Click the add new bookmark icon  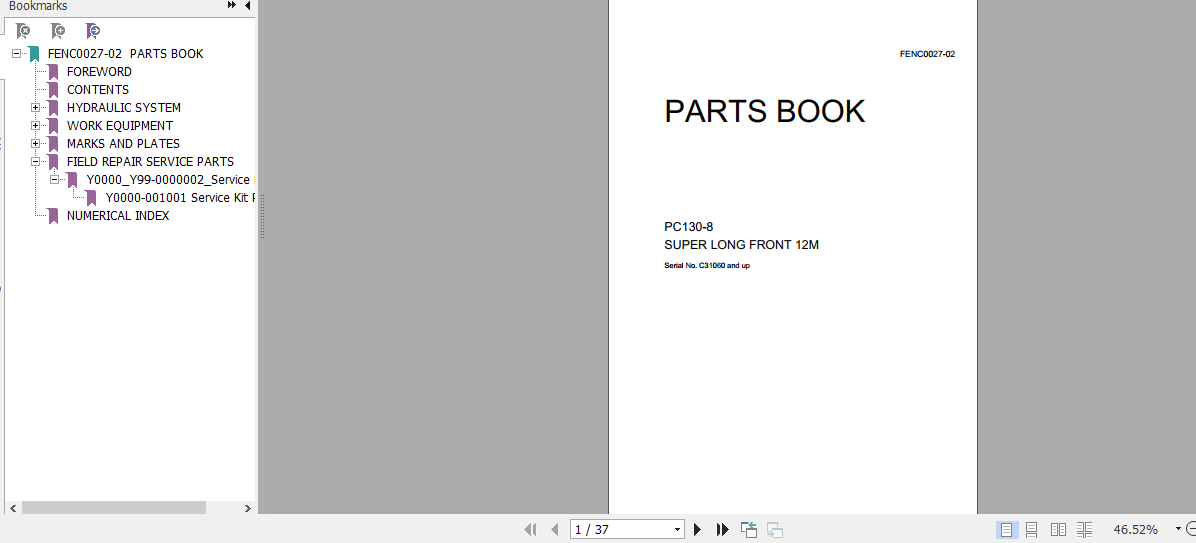tap(58, 31)
